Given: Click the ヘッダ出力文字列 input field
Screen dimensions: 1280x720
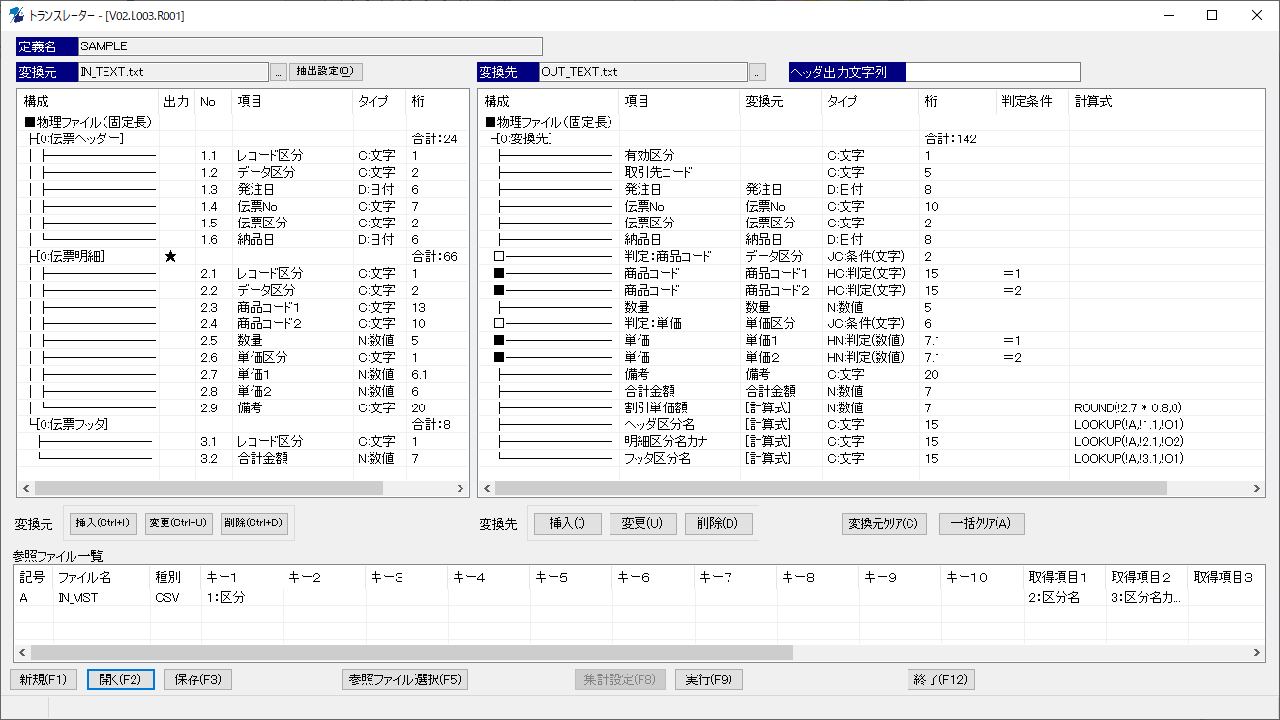Looking at the screenshot, I should [992, 72].
